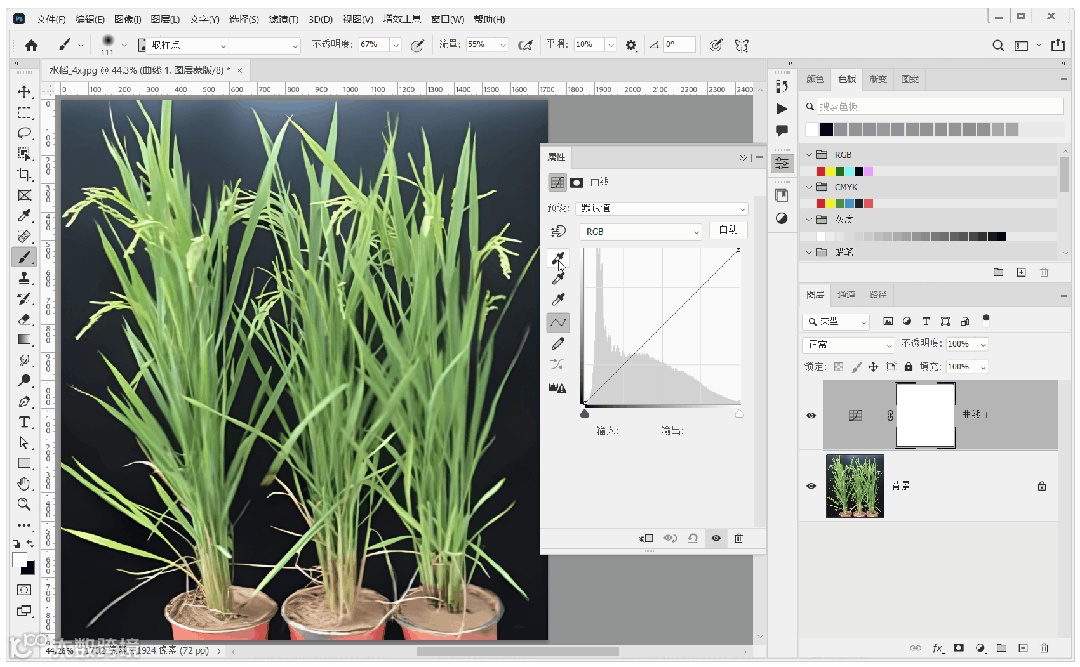
Task: Switch to the Gradients tab in swatches panel
Action: (877, 79)
